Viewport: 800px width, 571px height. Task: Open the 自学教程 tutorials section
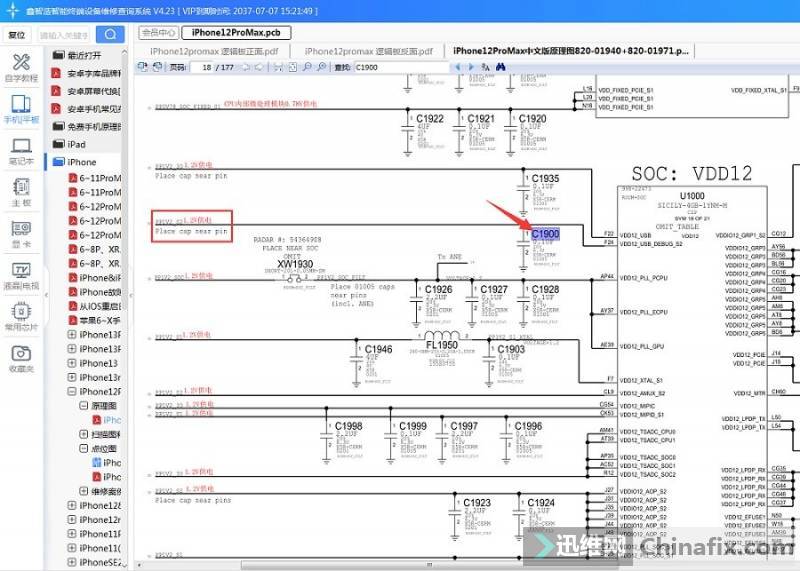coord(21,66)
